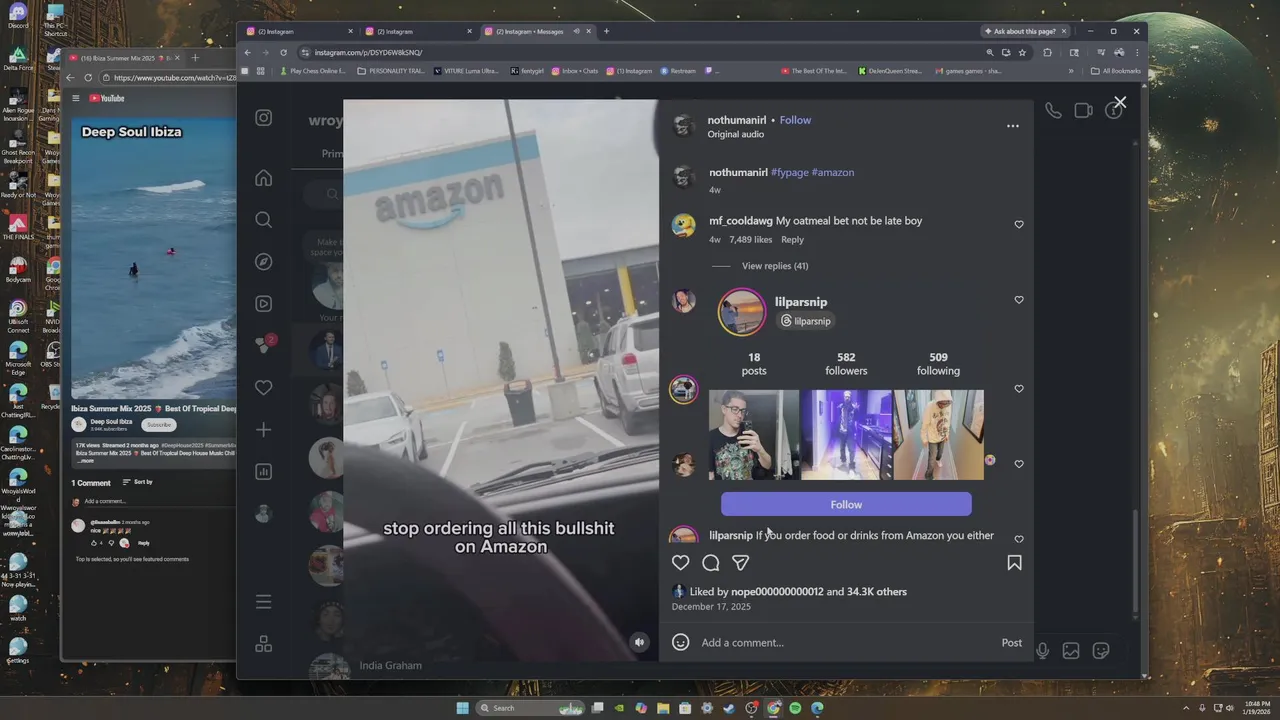View the list of 34.3K others who liked
This screenshot has height=720, width=1280.
click(877, 591)
